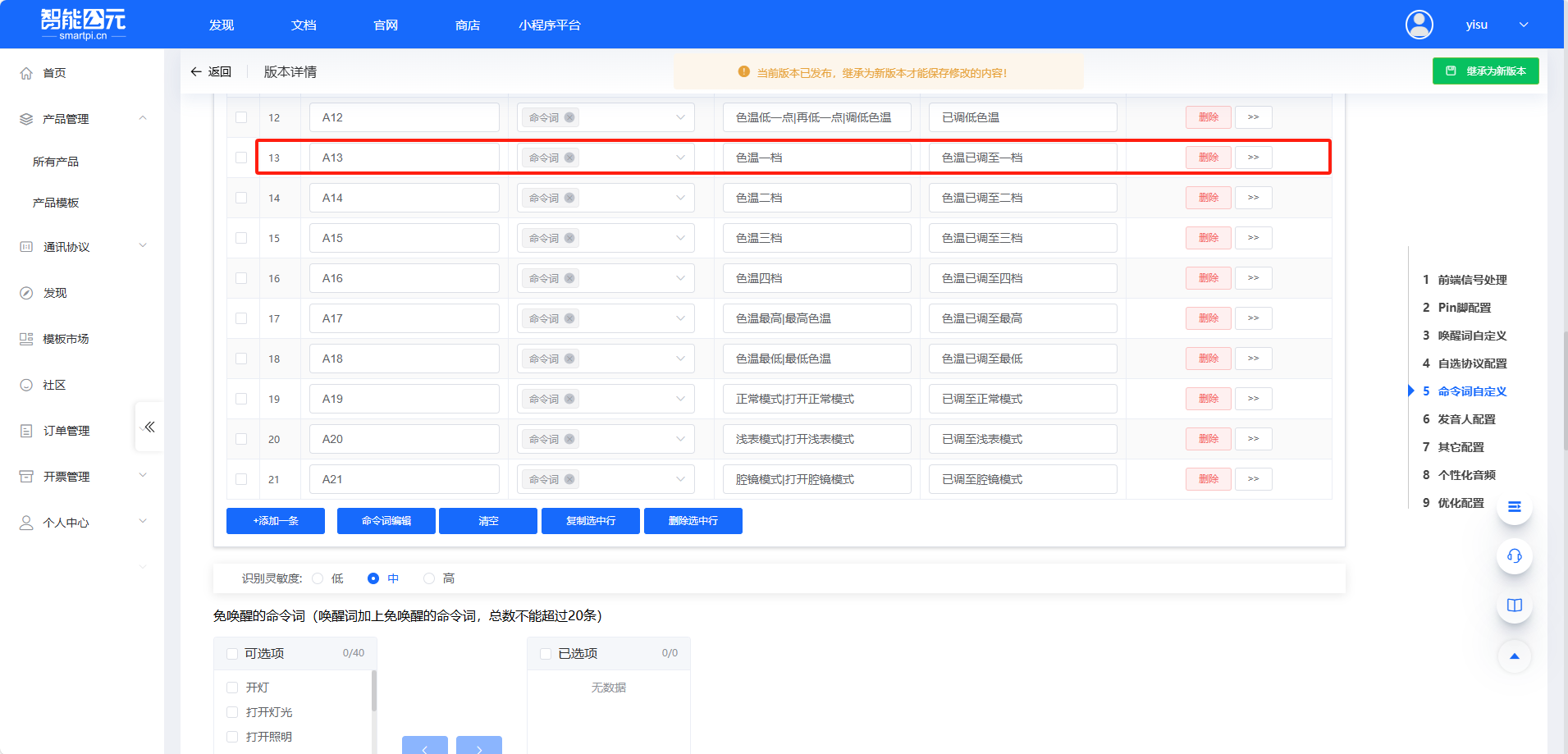
Task: Open the 首页 home icon in sidebar
Action: click(x=26, y=72)
